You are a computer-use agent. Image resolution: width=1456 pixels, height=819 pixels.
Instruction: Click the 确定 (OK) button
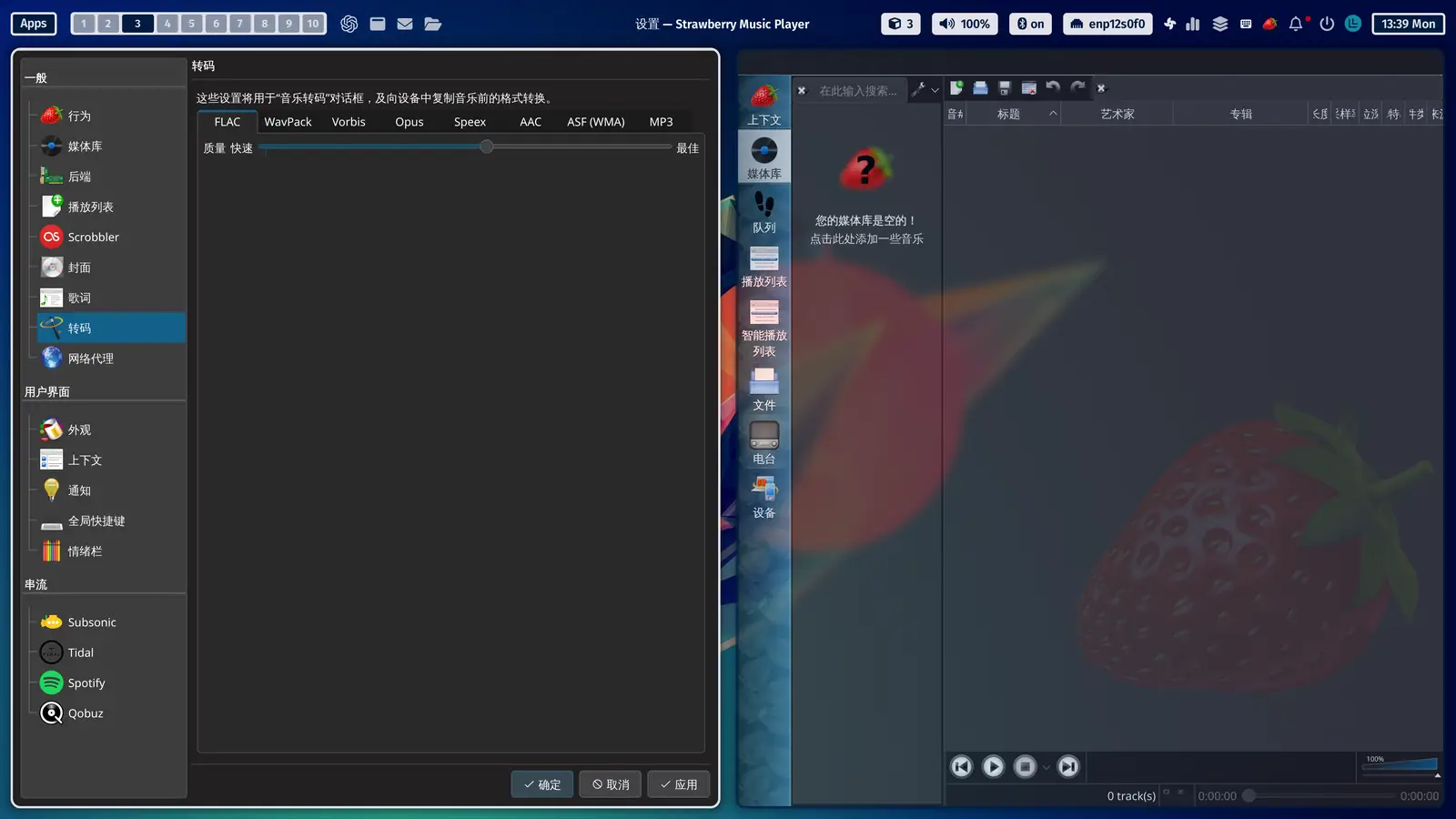542,784
